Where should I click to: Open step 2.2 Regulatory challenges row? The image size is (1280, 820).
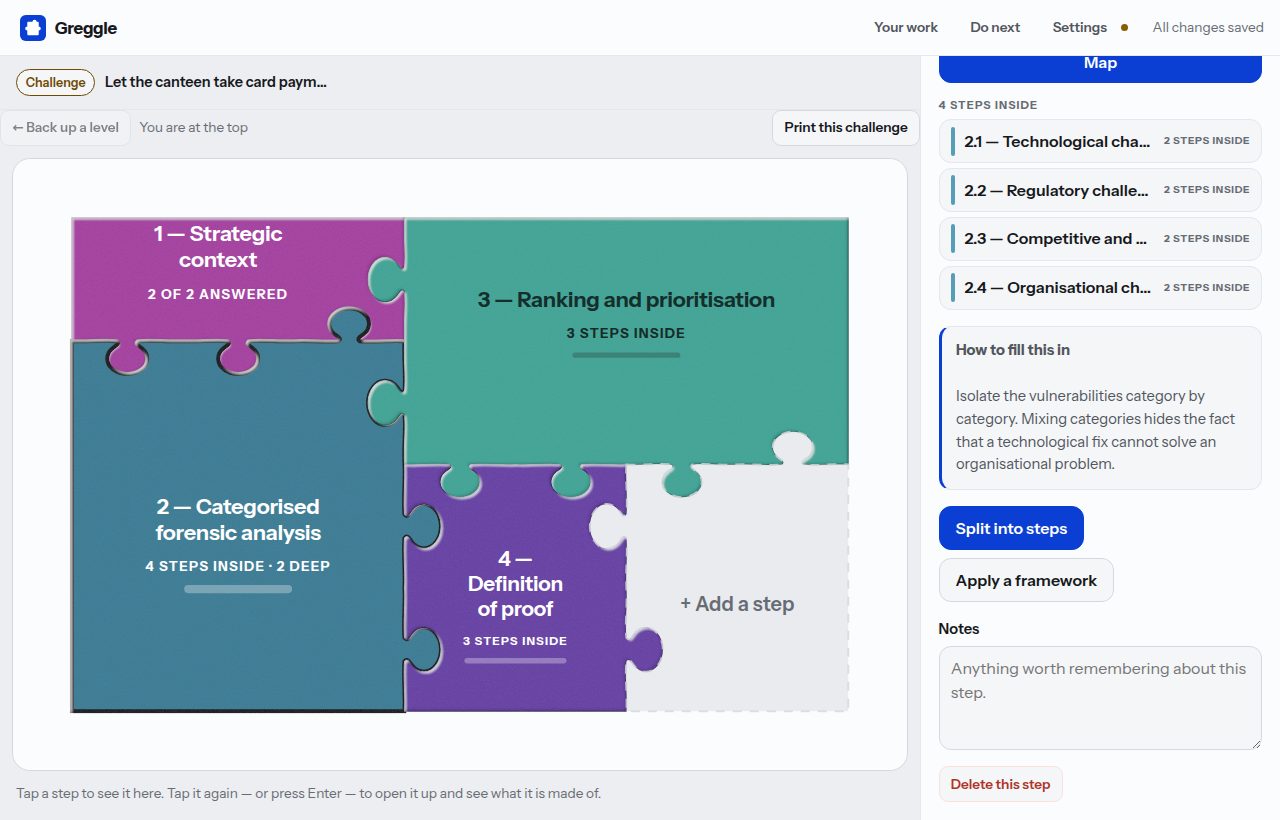tap(1100, 190)
